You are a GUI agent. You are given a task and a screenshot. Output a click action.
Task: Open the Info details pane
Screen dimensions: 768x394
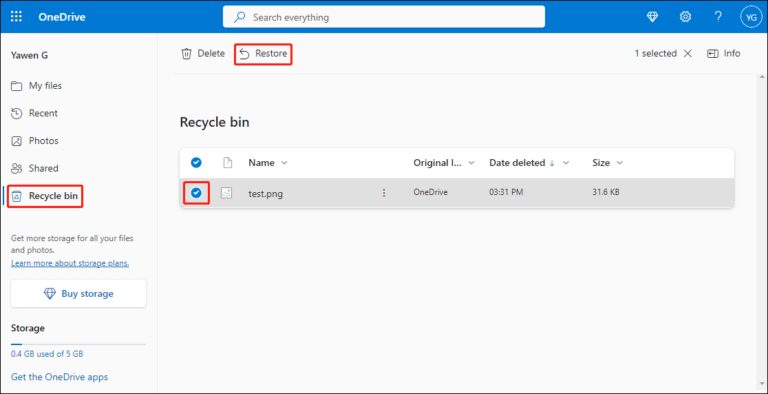pos(723,53)
